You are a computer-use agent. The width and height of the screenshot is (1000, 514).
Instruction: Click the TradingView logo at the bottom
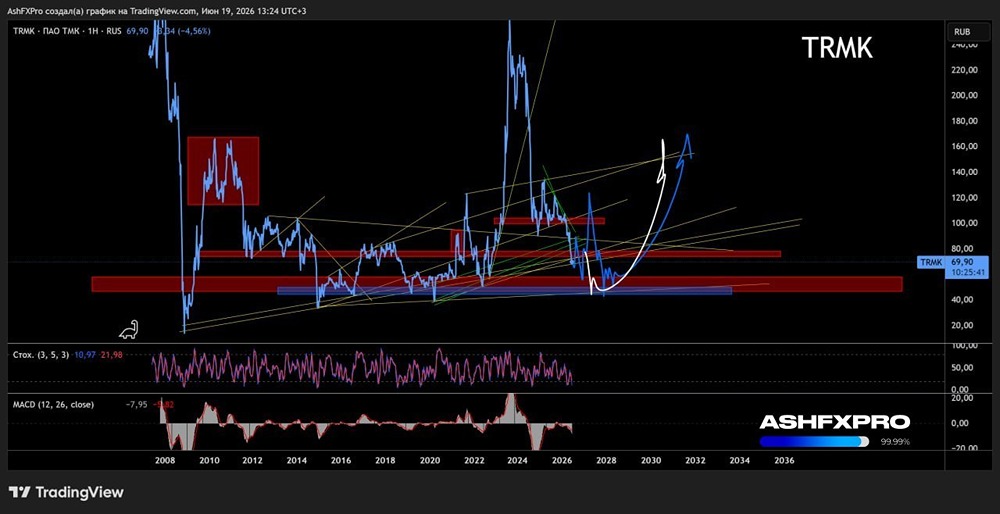66,492
